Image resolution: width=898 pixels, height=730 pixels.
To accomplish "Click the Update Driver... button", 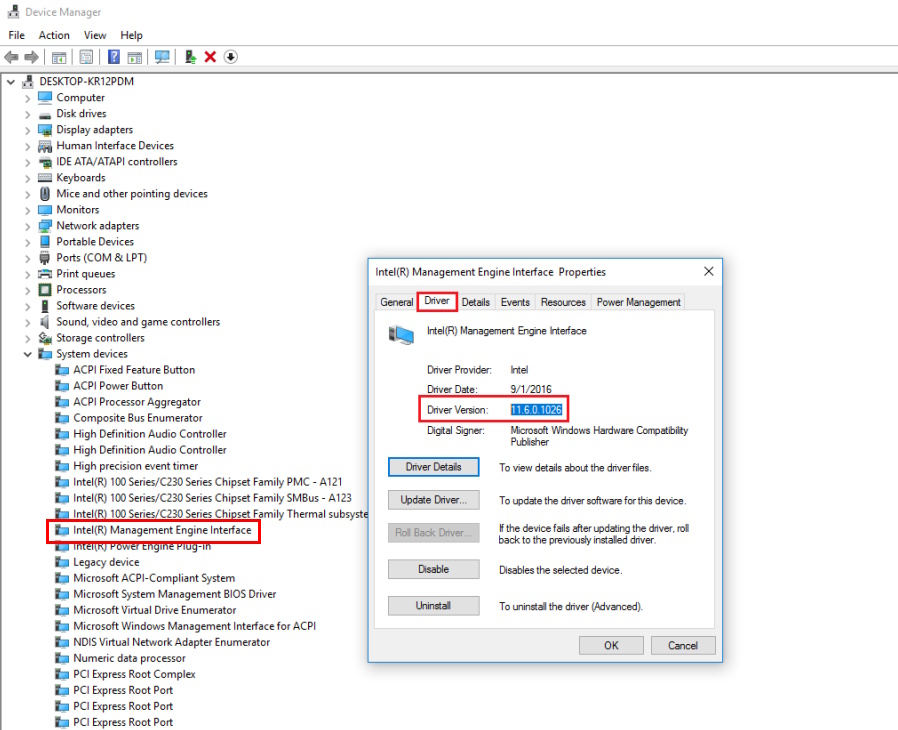I will 434,500.
